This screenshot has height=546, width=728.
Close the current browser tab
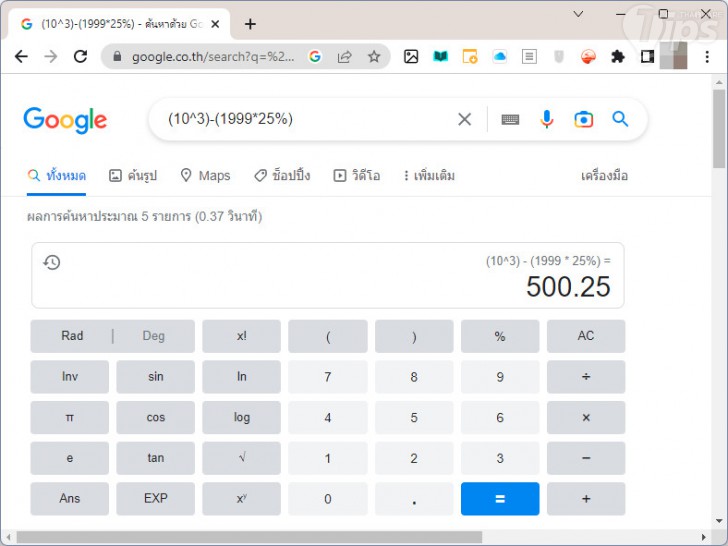215,24
